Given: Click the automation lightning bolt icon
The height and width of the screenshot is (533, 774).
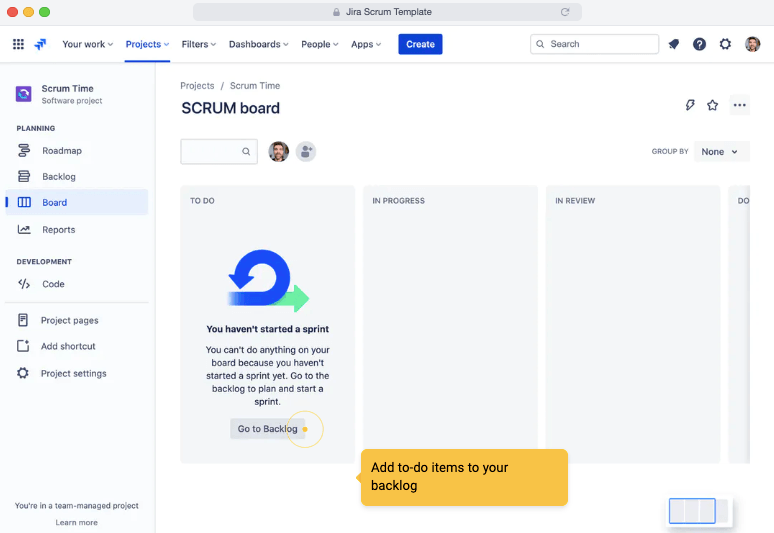Looking at the screenshot, I should (690, 105).
